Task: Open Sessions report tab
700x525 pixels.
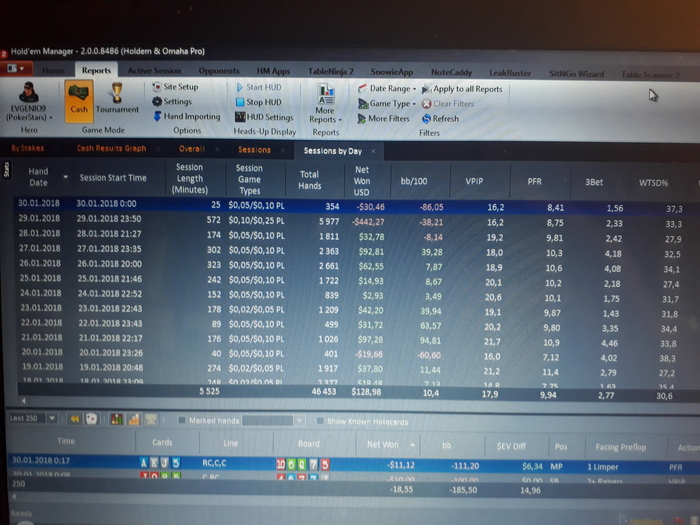Action: pyautogui.click(x=254, y=150)
